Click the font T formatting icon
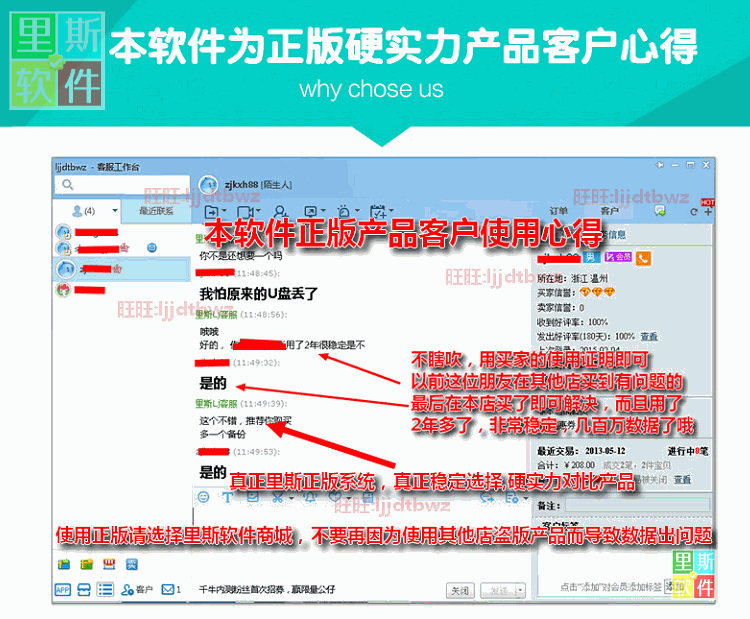This screenshot has height=619, width=750. pos(227,497)
